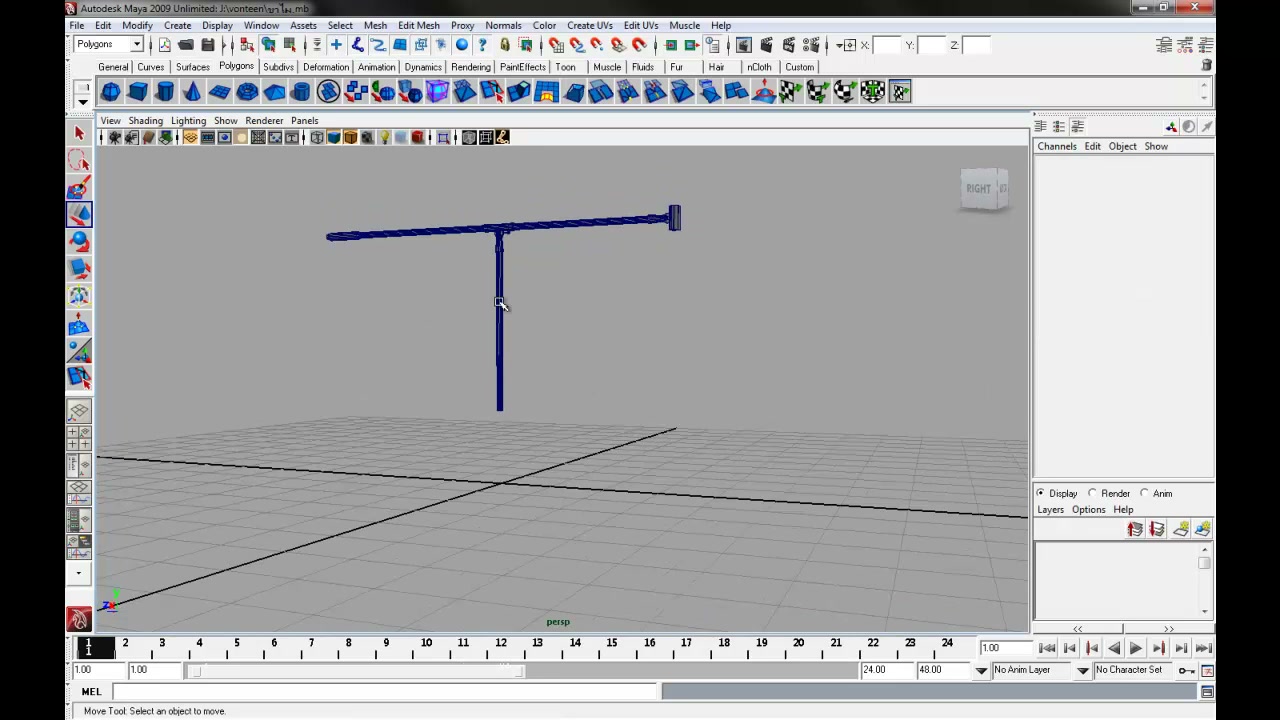The width and height of the screenshot is (1280, 720).
Task: Select the Universal Manipulator tool
Action: (79, 295)
